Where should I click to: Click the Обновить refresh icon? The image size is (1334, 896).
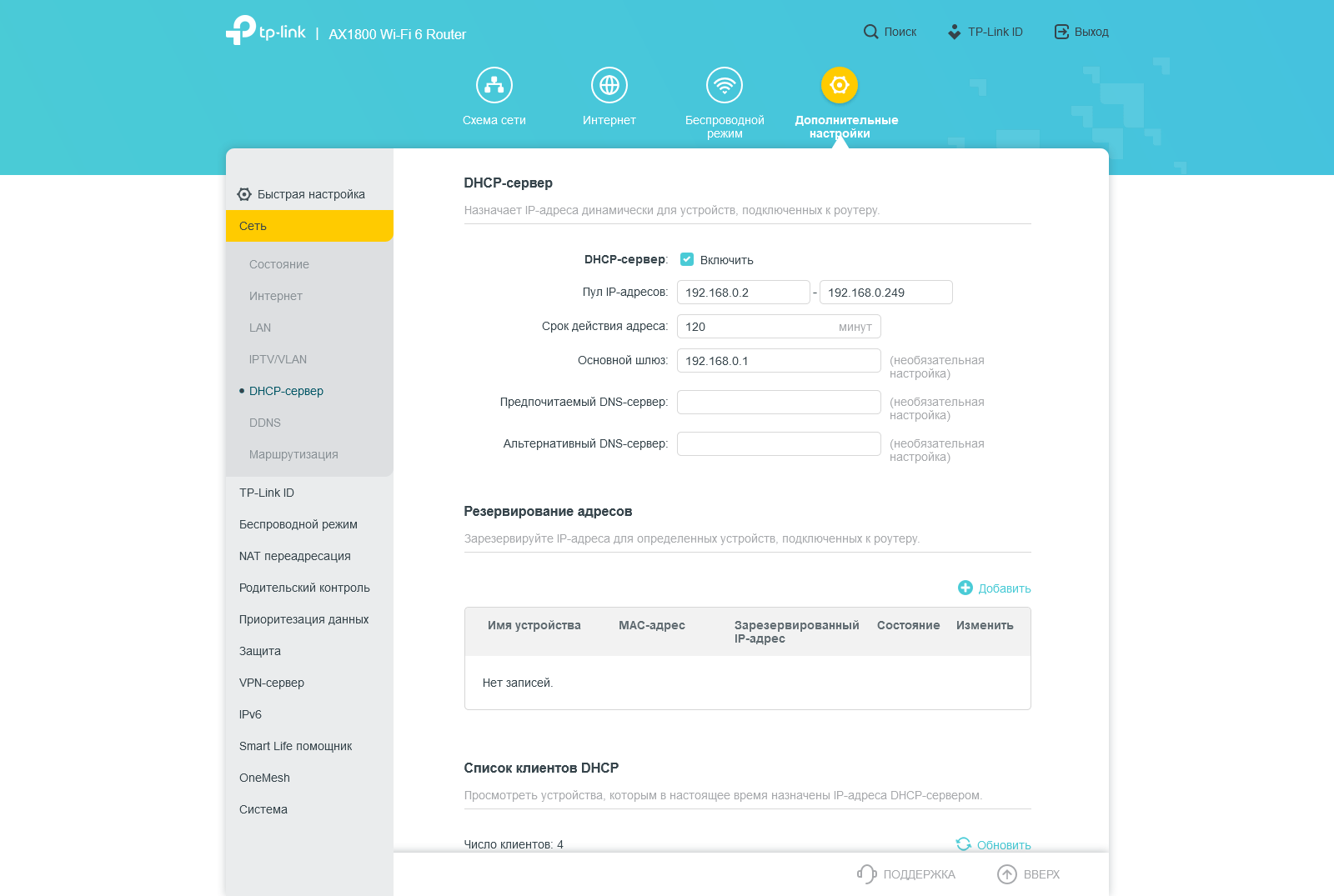964,844
